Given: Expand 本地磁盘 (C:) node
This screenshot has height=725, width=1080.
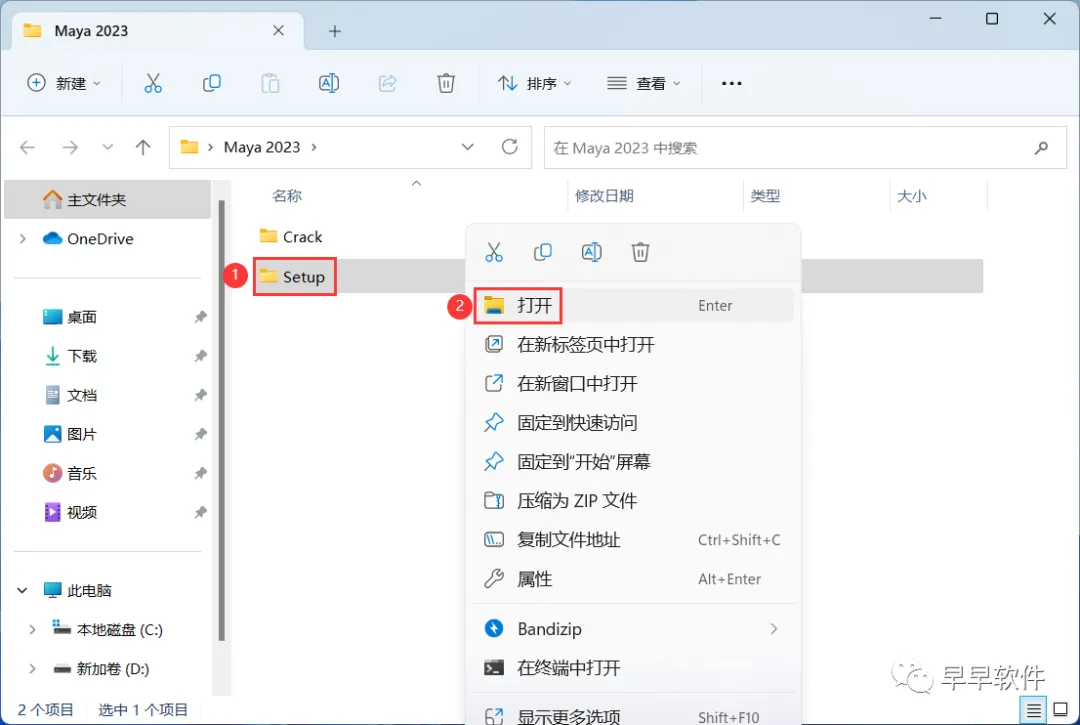Looking at the screenshot, I should click(32, 629).
